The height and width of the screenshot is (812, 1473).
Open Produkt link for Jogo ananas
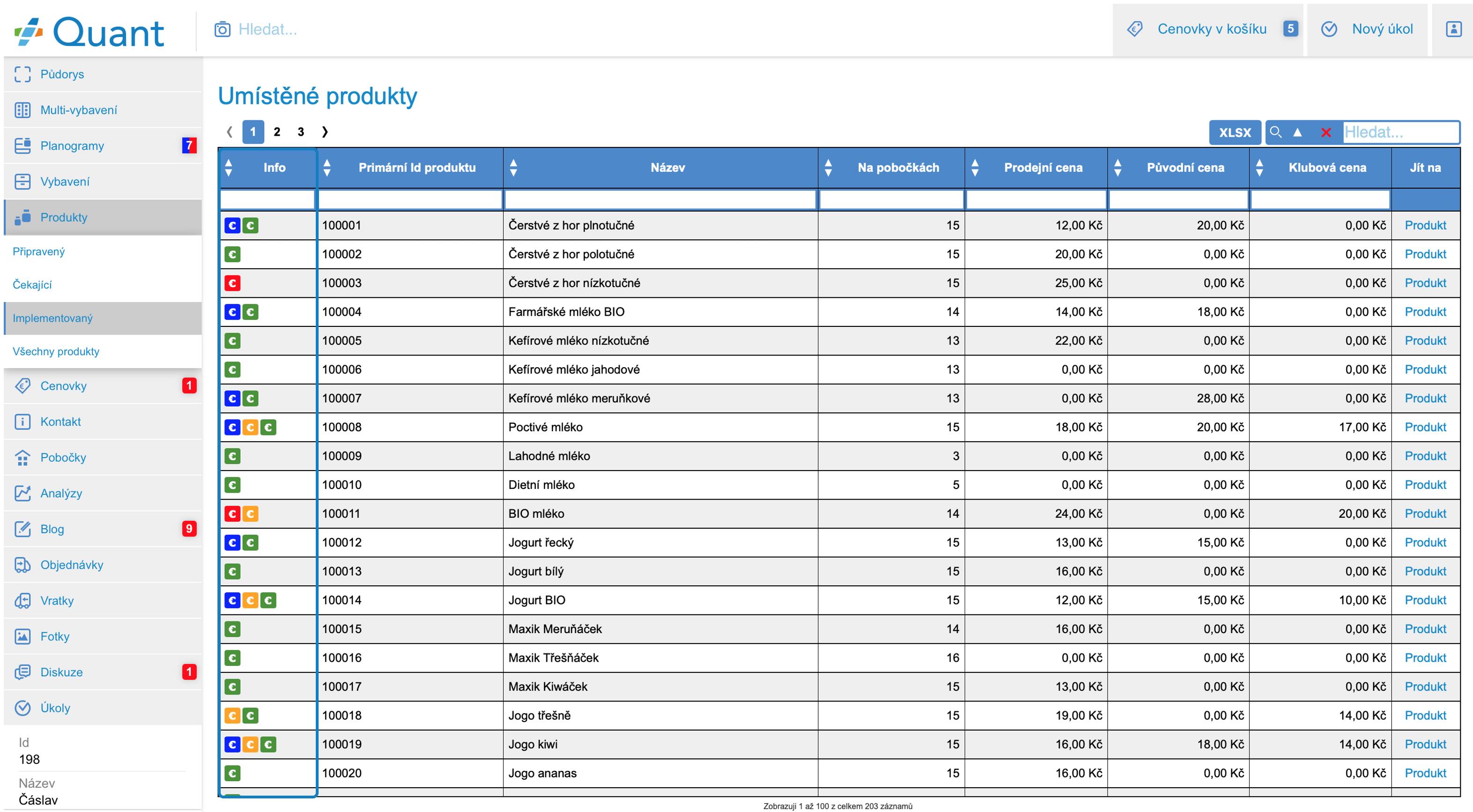(x=1425, y=773)
